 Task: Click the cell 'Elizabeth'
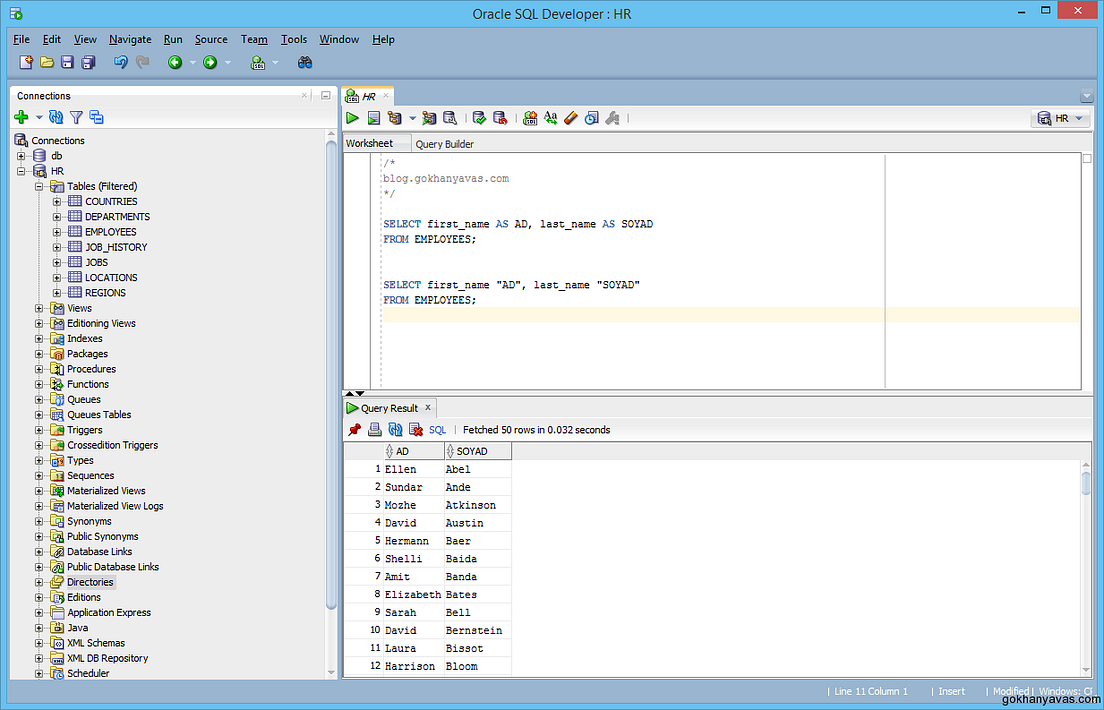(x=413, y=594)
